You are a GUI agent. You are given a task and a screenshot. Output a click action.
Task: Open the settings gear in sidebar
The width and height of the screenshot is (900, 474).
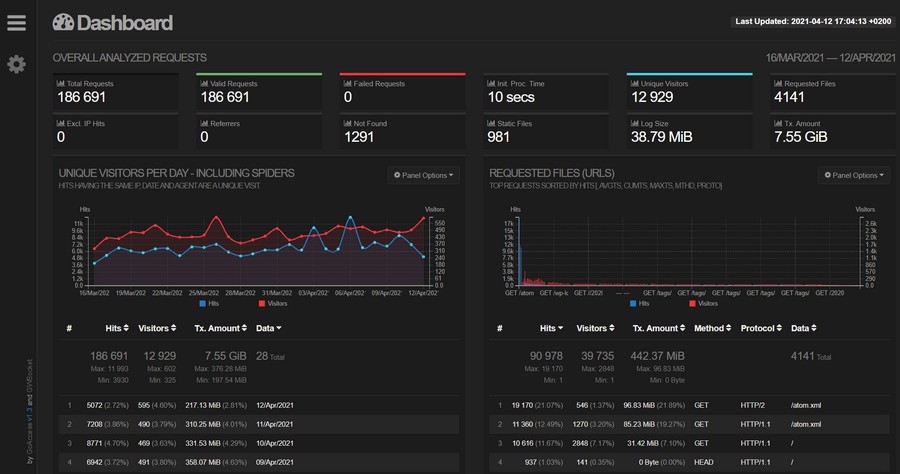pos(16,64)
